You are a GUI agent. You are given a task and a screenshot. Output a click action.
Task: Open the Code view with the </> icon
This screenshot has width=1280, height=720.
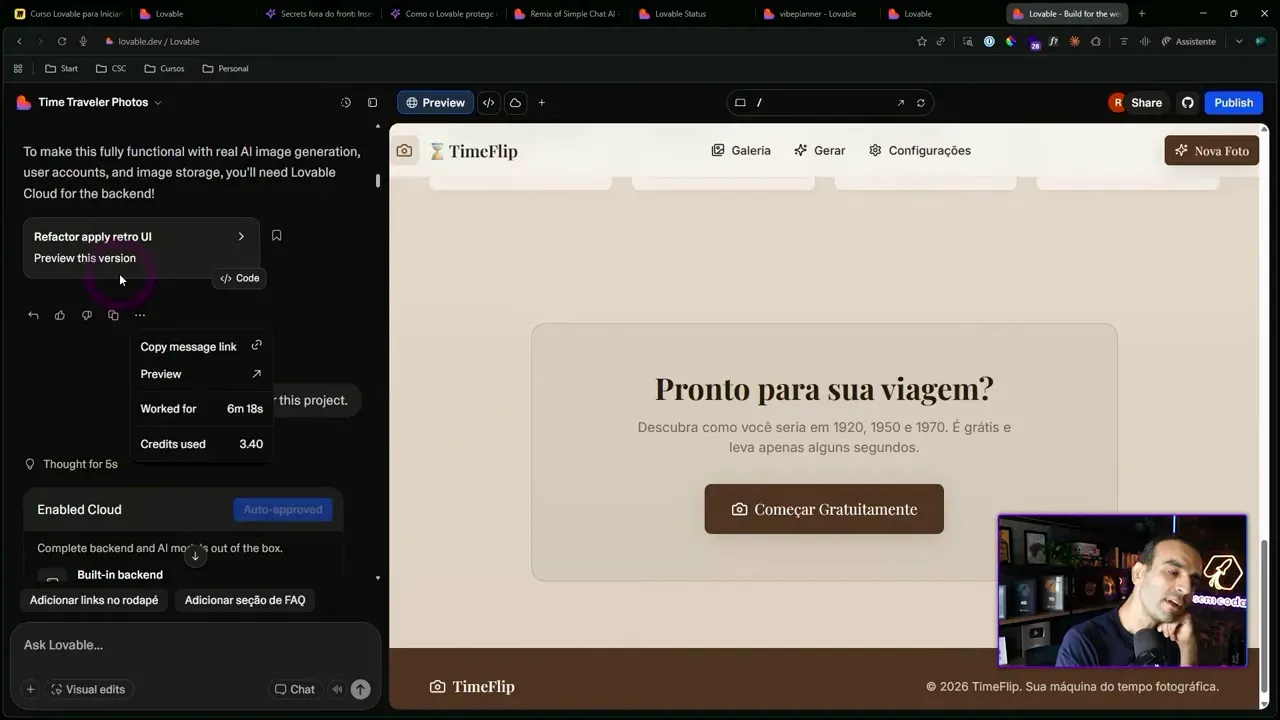(488, 102)
